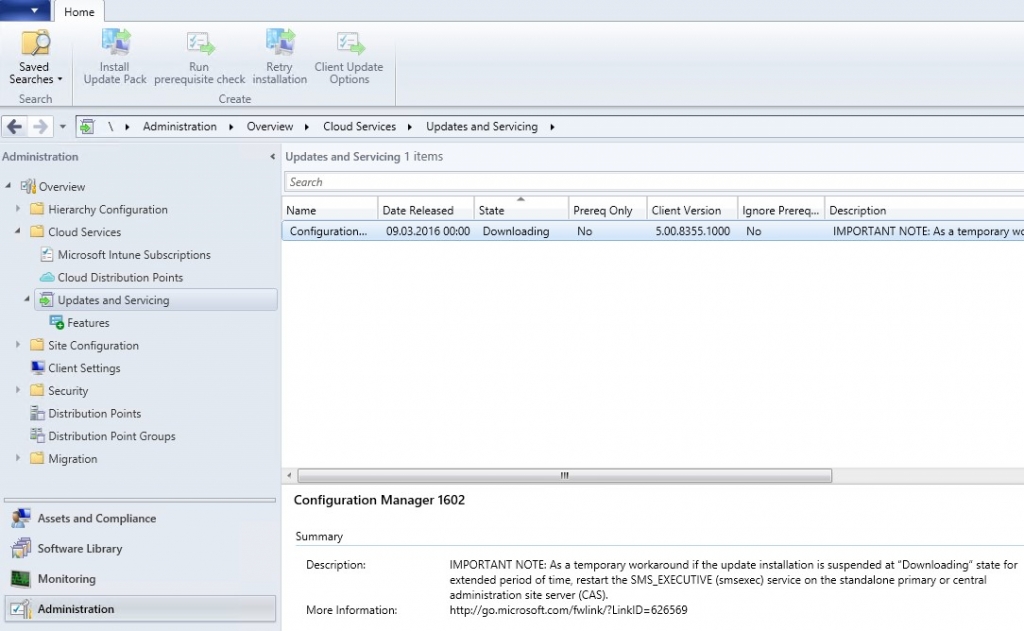Viewport: 1024px width, 631px height.
Task: Click the Assets and Compliance workspace icon
Action: [21, 518]
